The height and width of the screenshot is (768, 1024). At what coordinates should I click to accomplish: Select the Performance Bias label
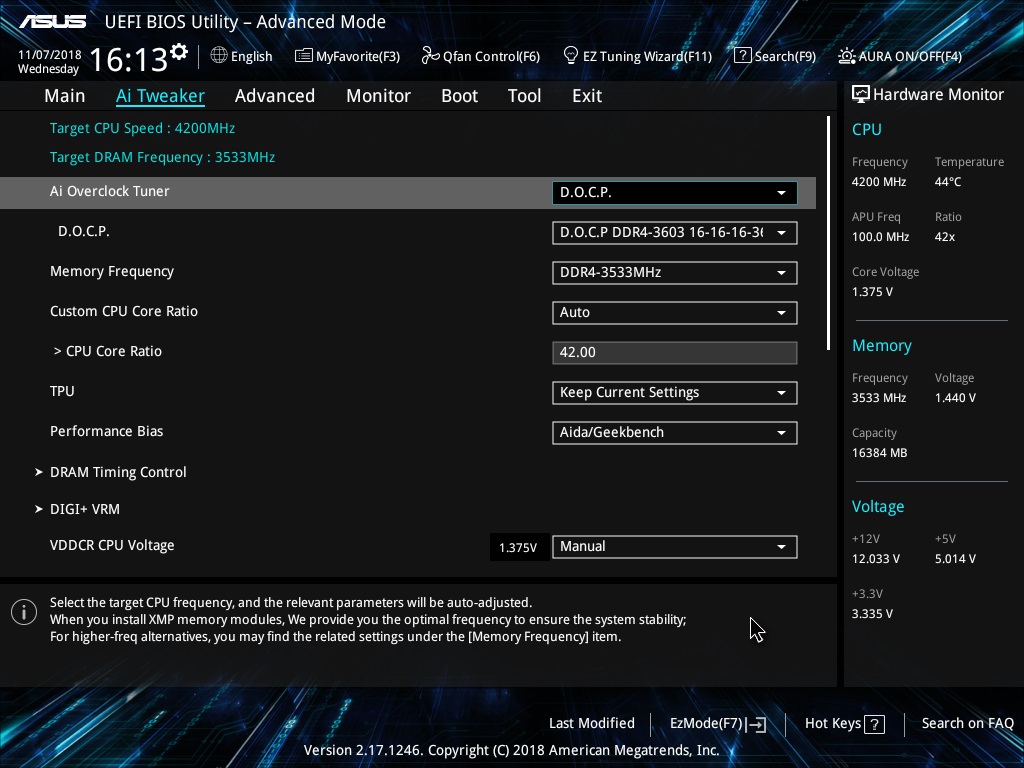tap(106, 431)
